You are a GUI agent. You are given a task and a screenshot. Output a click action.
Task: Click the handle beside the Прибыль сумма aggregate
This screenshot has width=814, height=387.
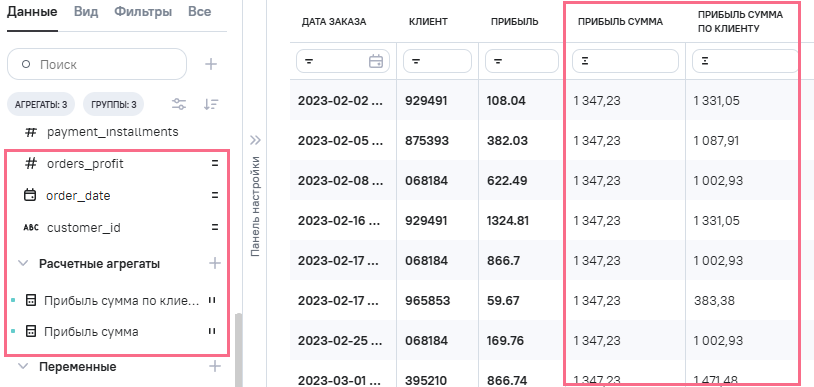[212, 331]
